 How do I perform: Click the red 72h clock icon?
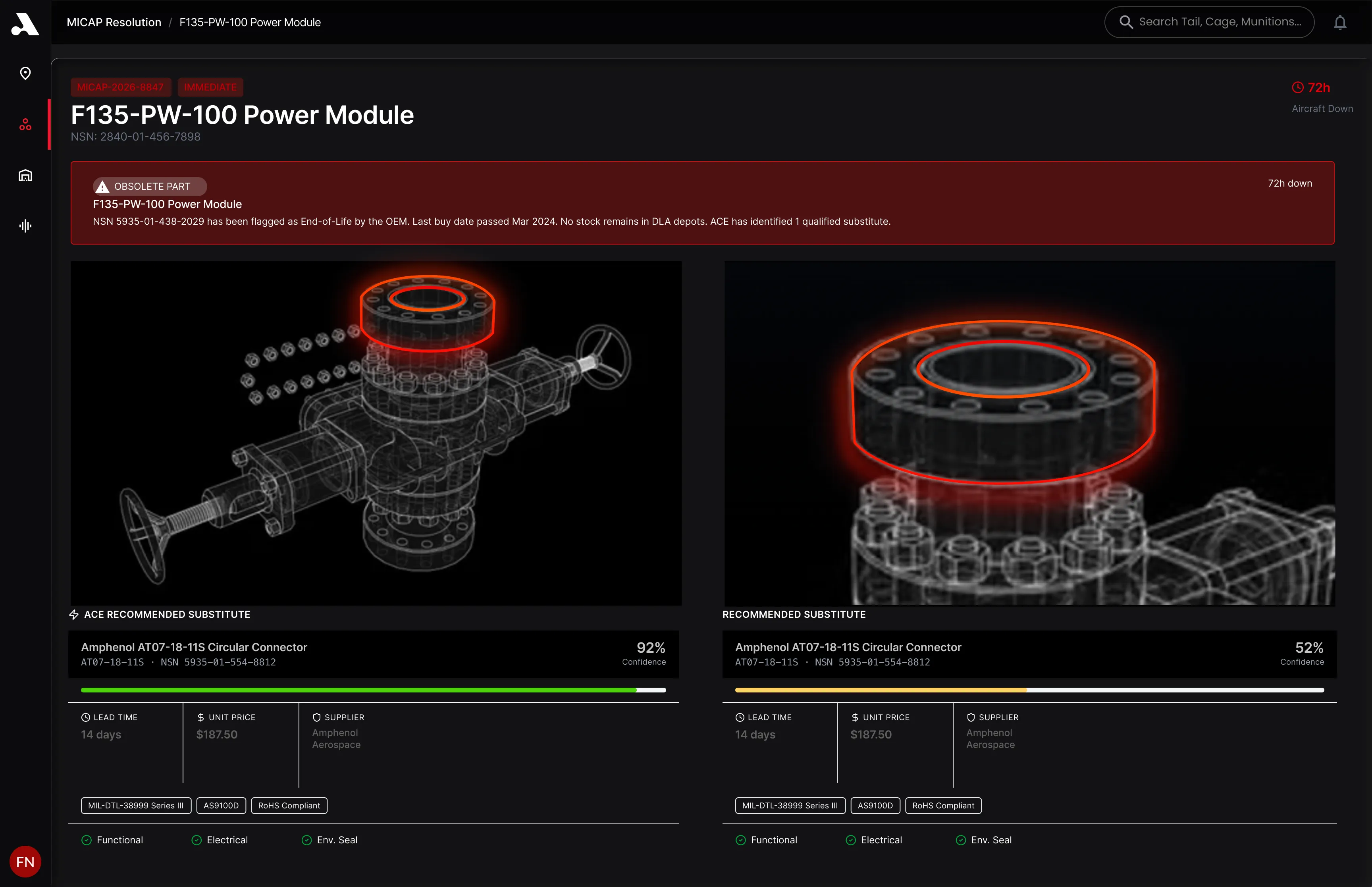tap(1298, 87)
